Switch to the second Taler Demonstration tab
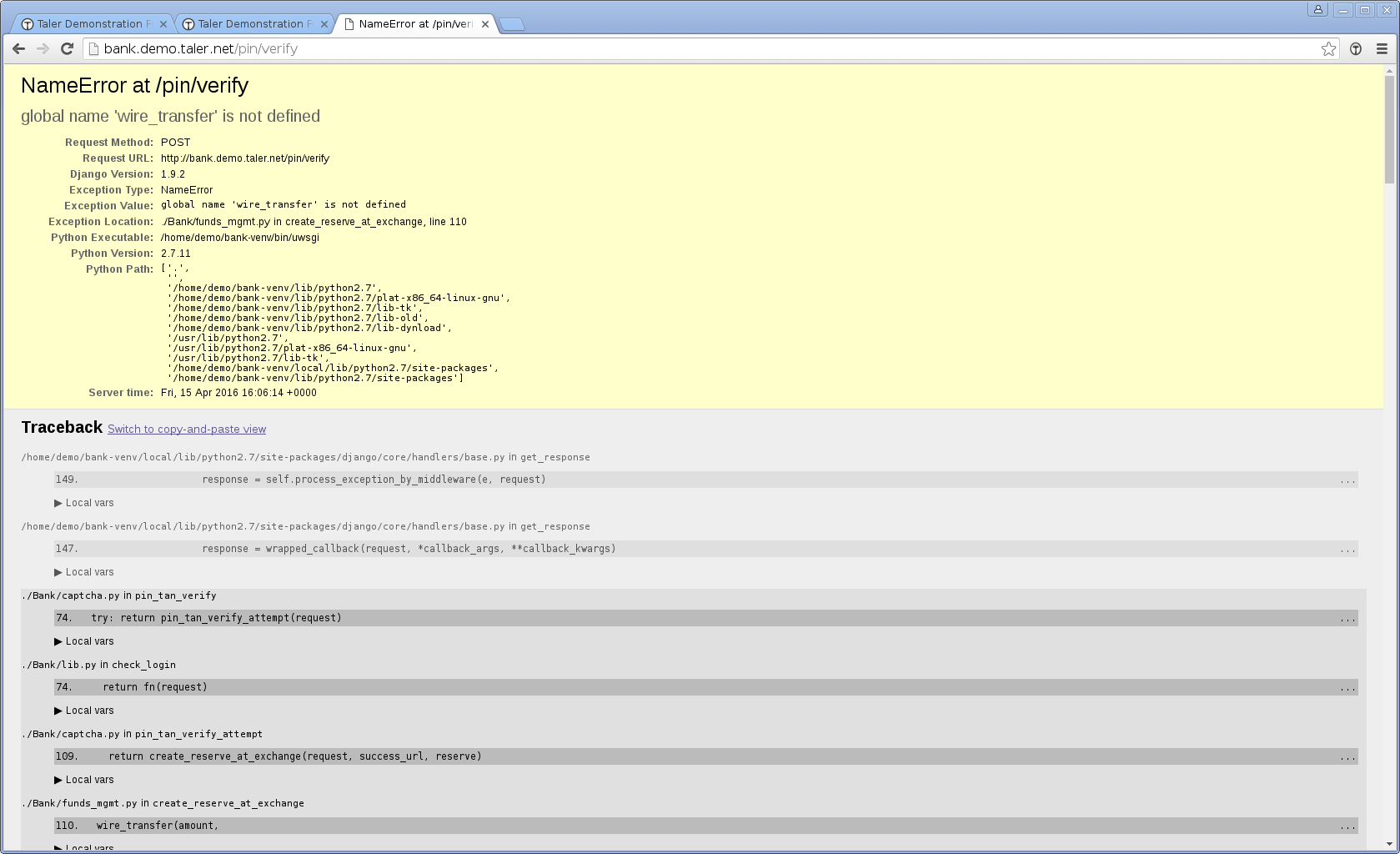Screen dimensions: 1400x854 pos(253,24)
